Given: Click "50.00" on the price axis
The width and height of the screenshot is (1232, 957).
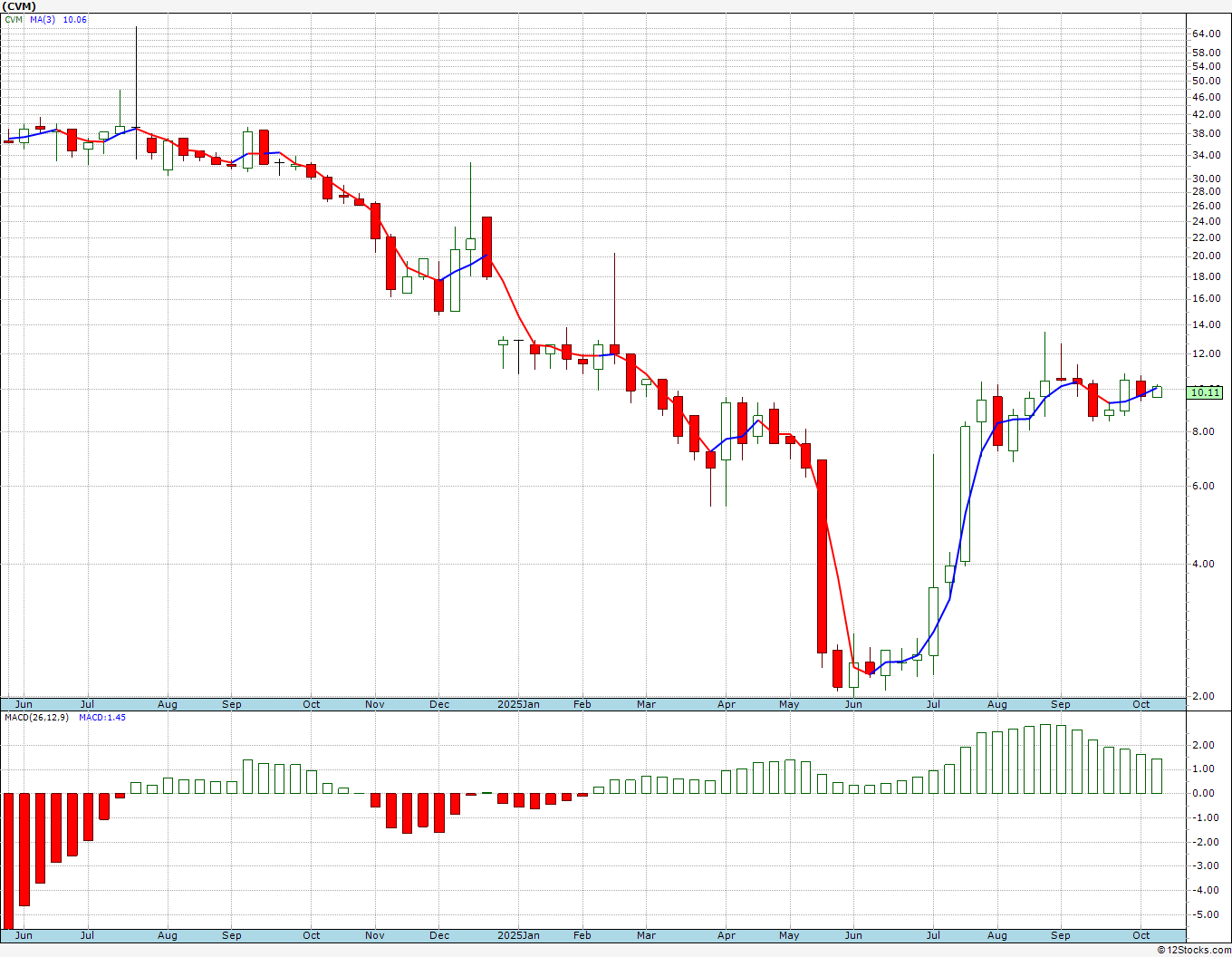Looking at the screenshot, I should (x=1205, y=81).
